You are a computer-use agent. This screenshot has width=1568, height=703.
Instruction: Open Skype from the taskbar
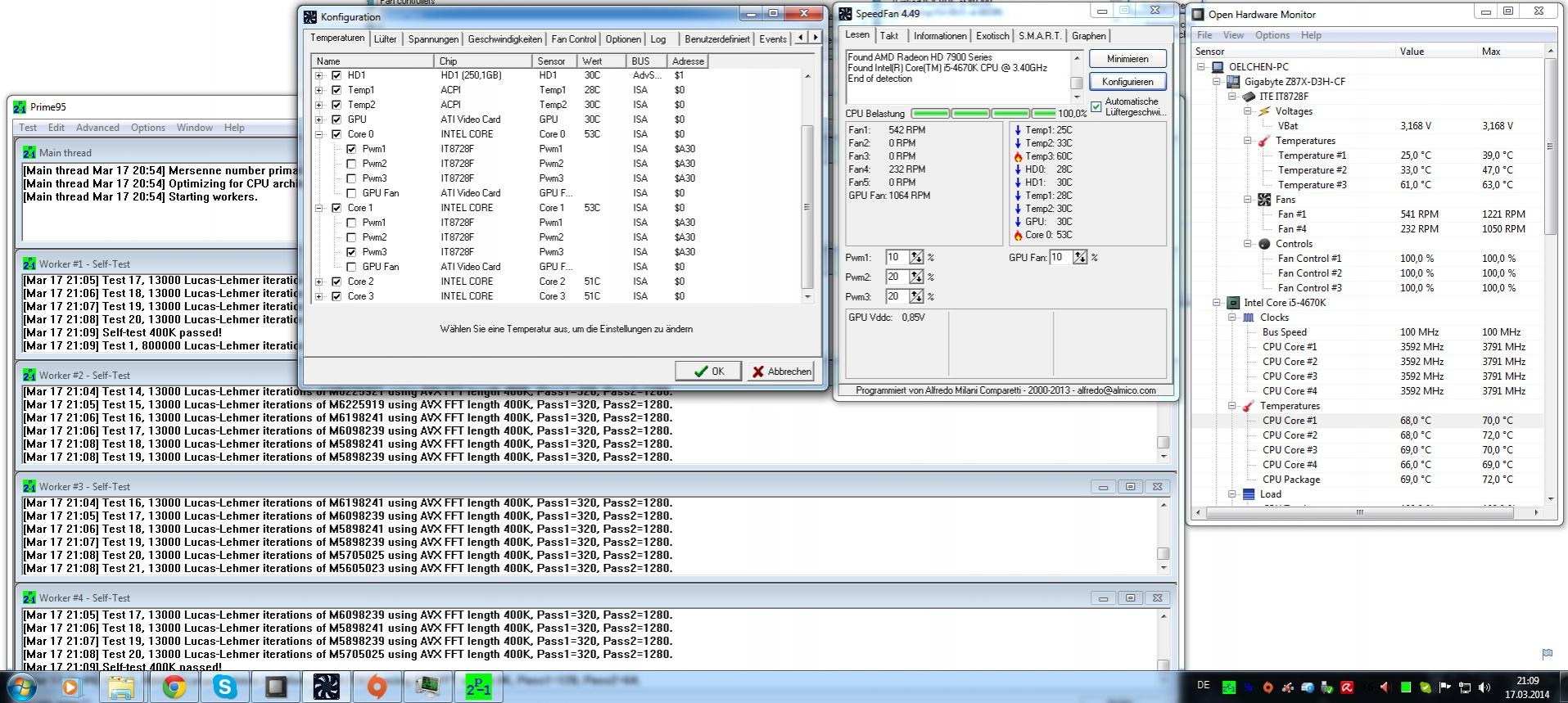pyautogui.click(x=224, y=687)
